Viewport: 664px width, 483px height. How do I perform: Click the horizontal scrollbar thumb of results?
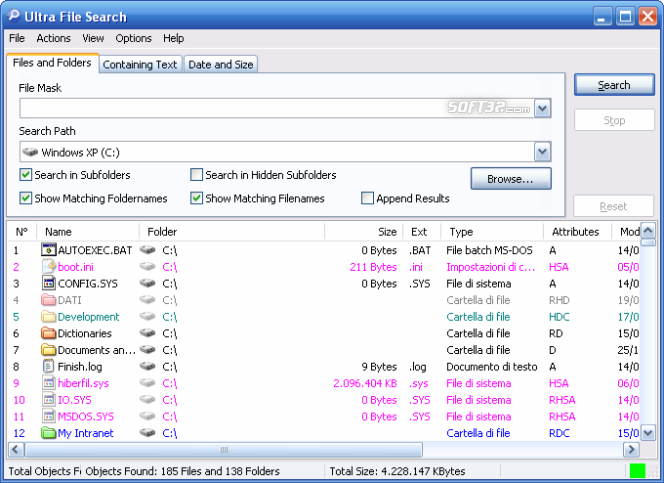[224, 450]
